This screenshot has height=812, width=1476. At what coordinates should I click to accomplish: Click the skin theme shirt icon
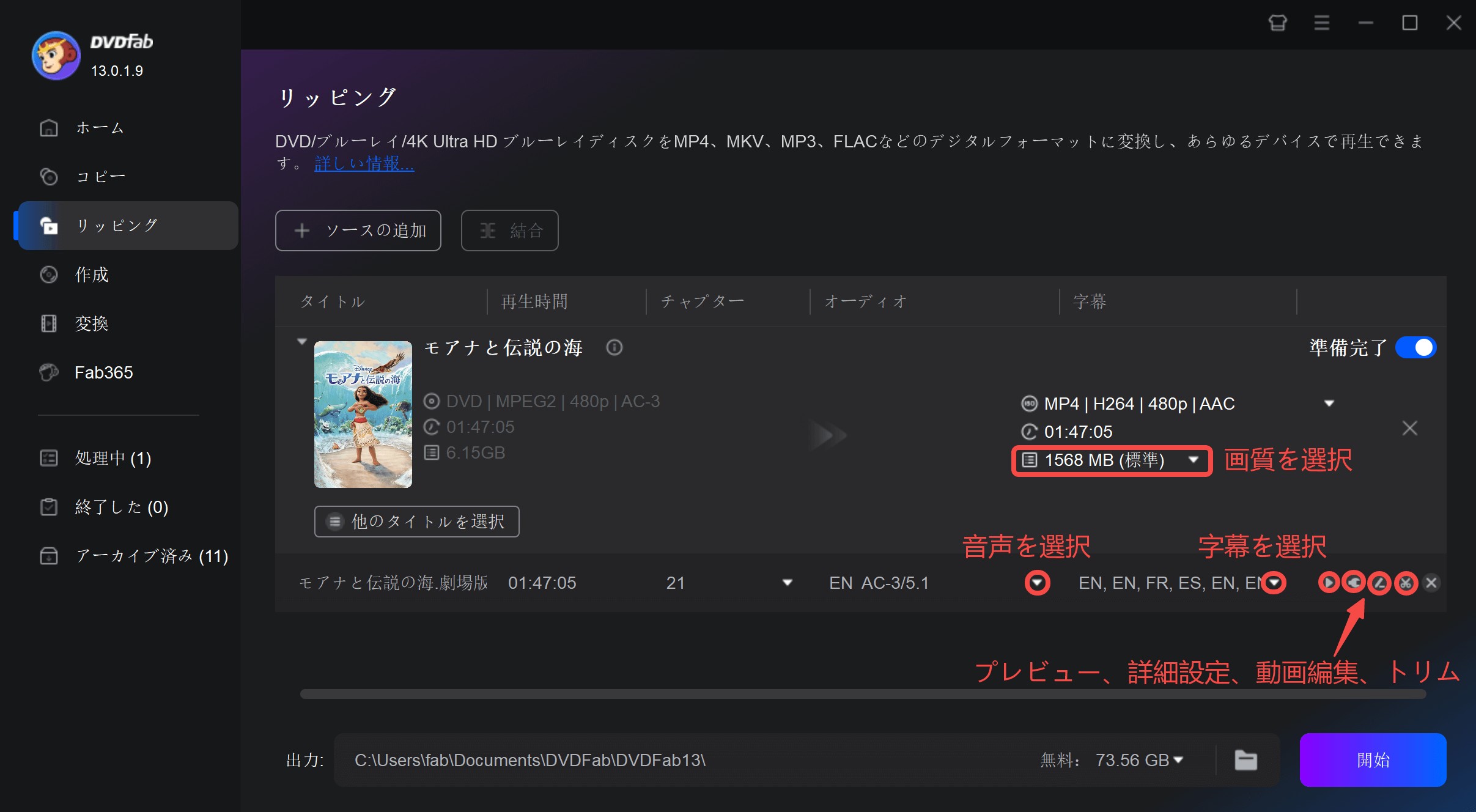click(1277, 23)
